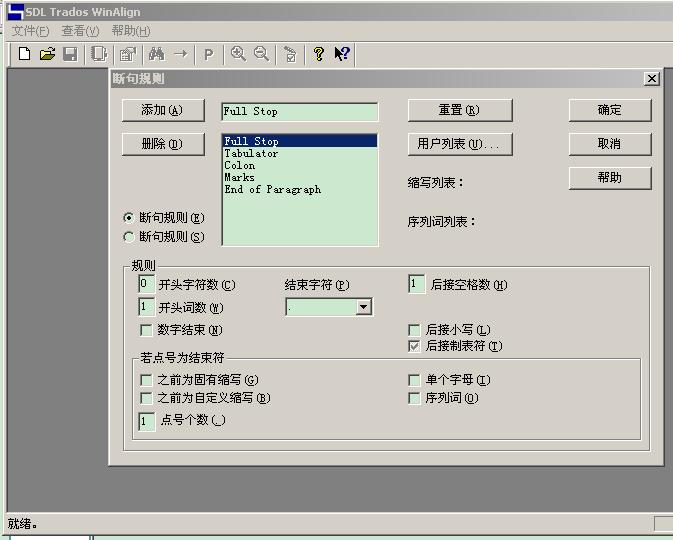
Task: Click the Open folder toolbar icon
Action: pyautogui.click(x=48, y=54)
